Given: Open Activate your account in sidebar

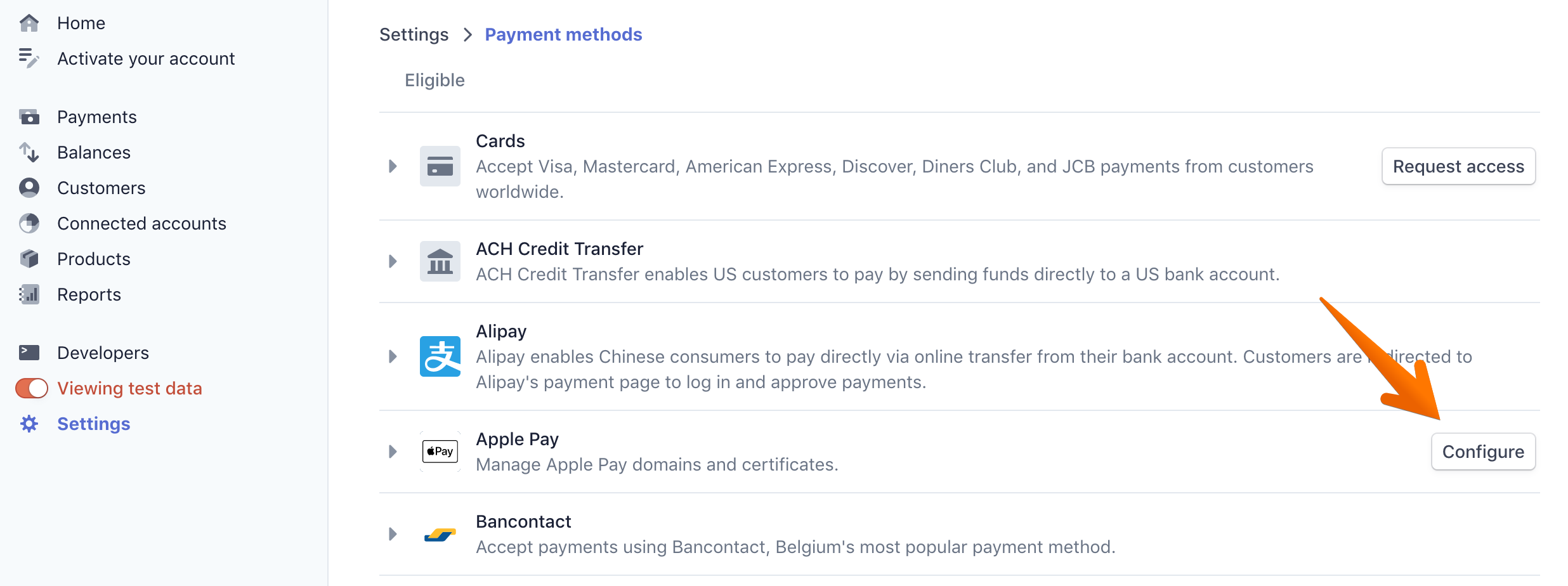Looking at the screenshot, I should [146, 58].
